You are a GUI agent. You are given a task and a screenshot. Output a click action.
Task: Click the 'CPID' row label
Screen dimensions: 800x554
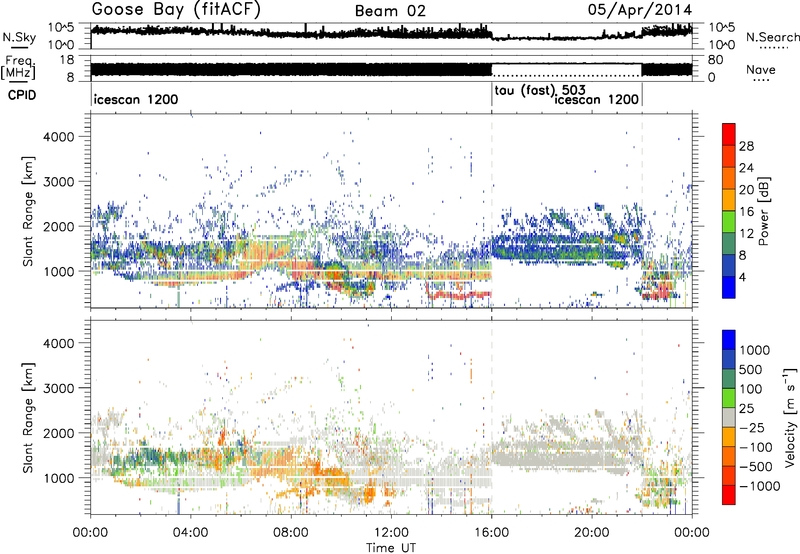point(22,95)
